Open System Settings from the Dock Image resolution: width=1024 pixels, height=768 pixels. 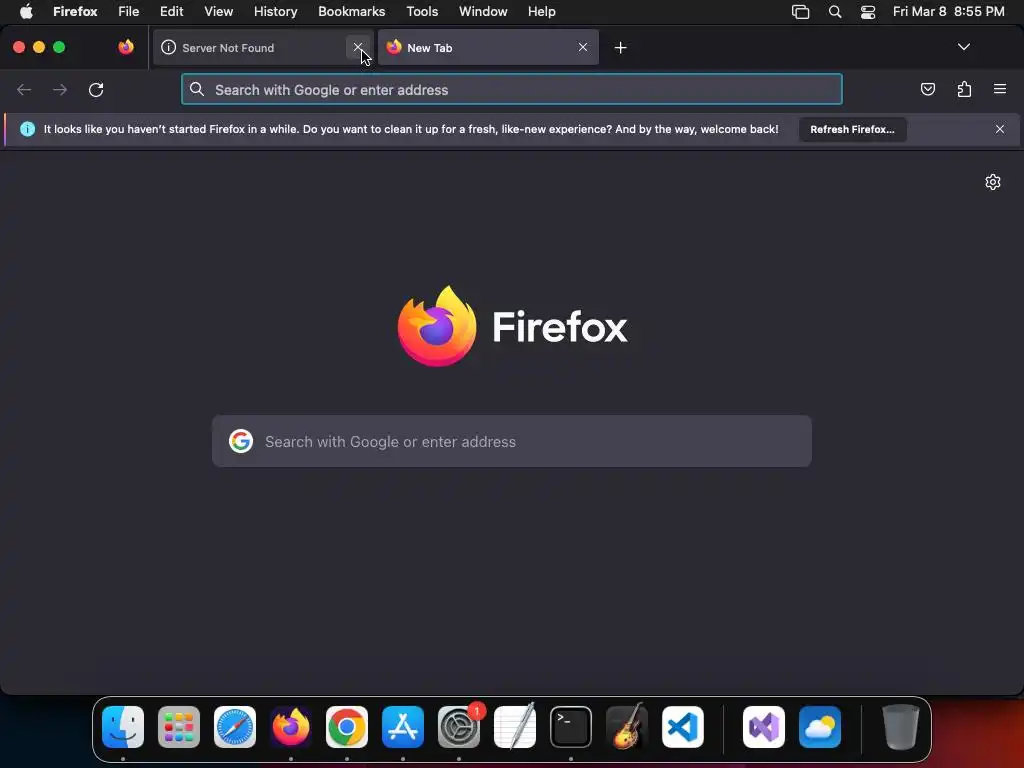click(459, 727)
